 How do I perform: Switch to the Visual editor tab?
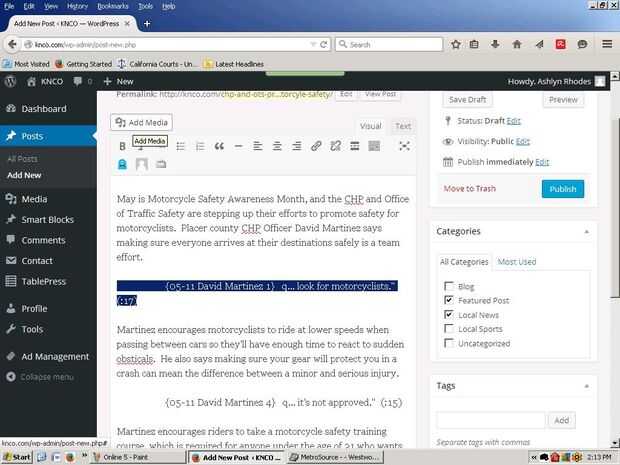pyautogui.click(x=370, y=126)
